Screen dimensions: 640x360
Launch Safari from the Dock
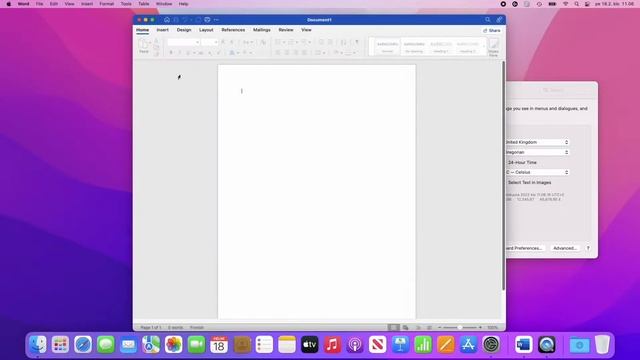click(83, 344)
